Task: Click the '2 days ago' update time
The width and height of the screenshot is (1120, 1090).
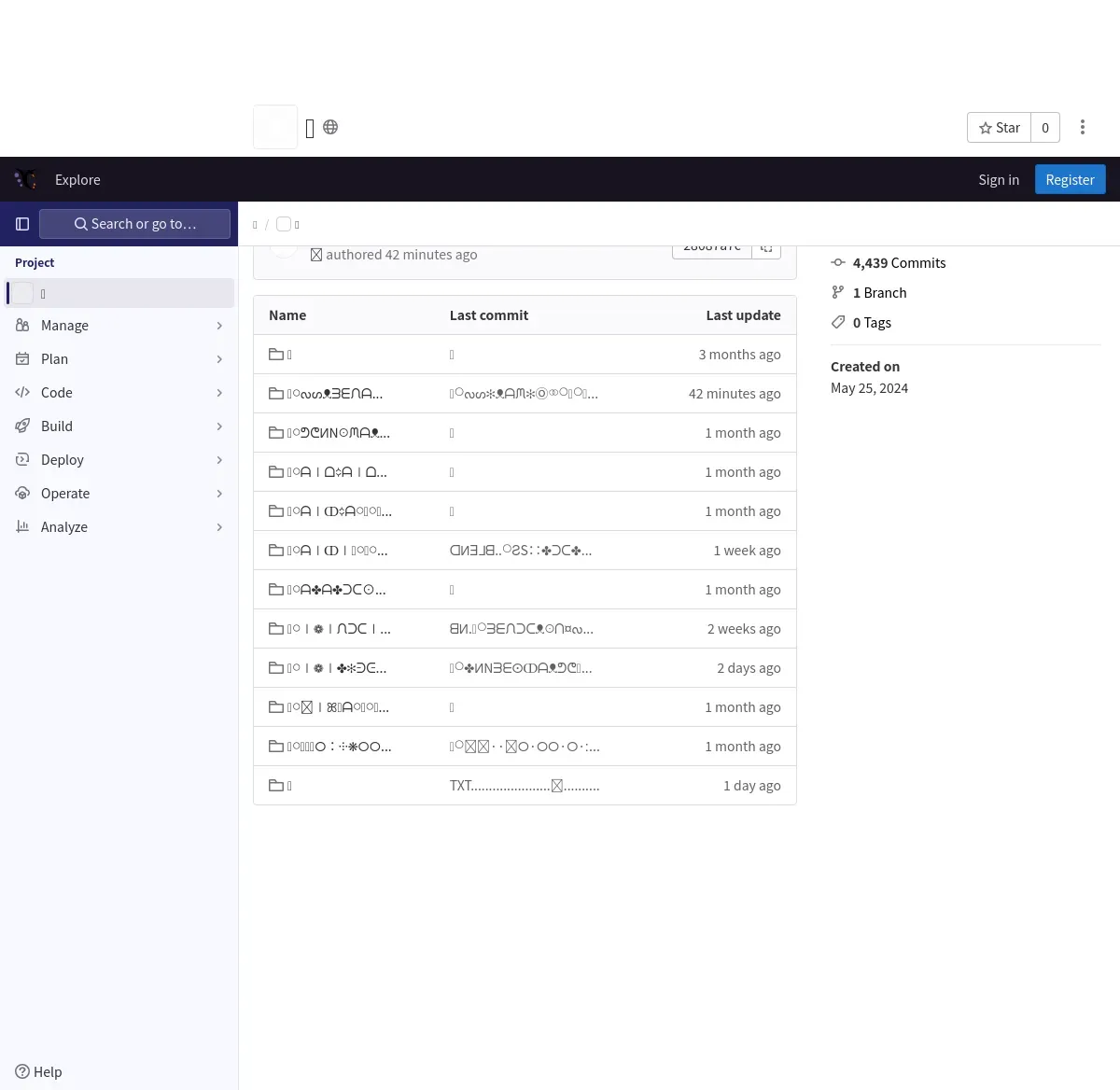Action: 749,668
